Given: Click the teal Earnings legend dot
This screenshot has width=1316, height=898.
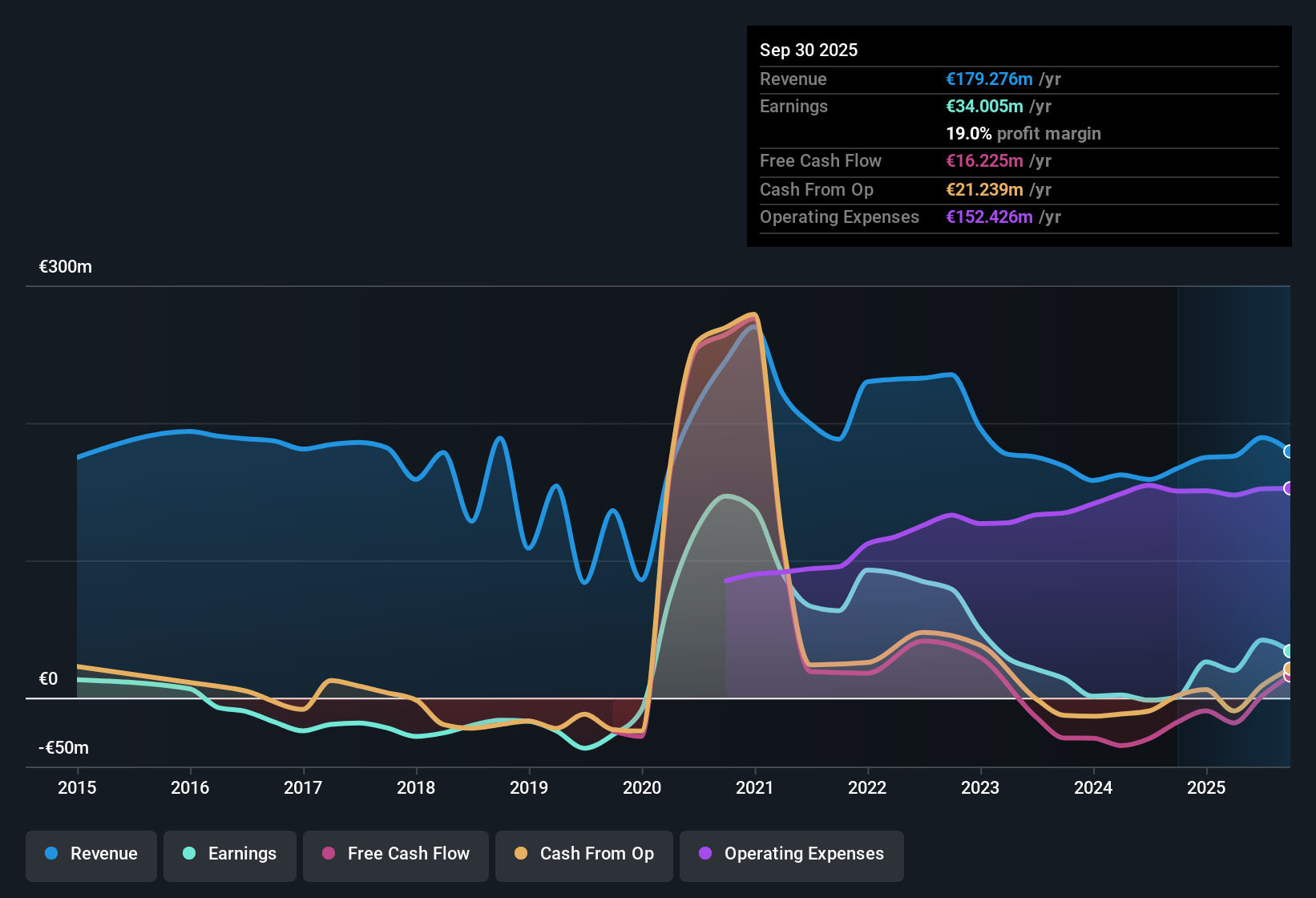Looking at the screenshot, I should (x=189, y=853).
